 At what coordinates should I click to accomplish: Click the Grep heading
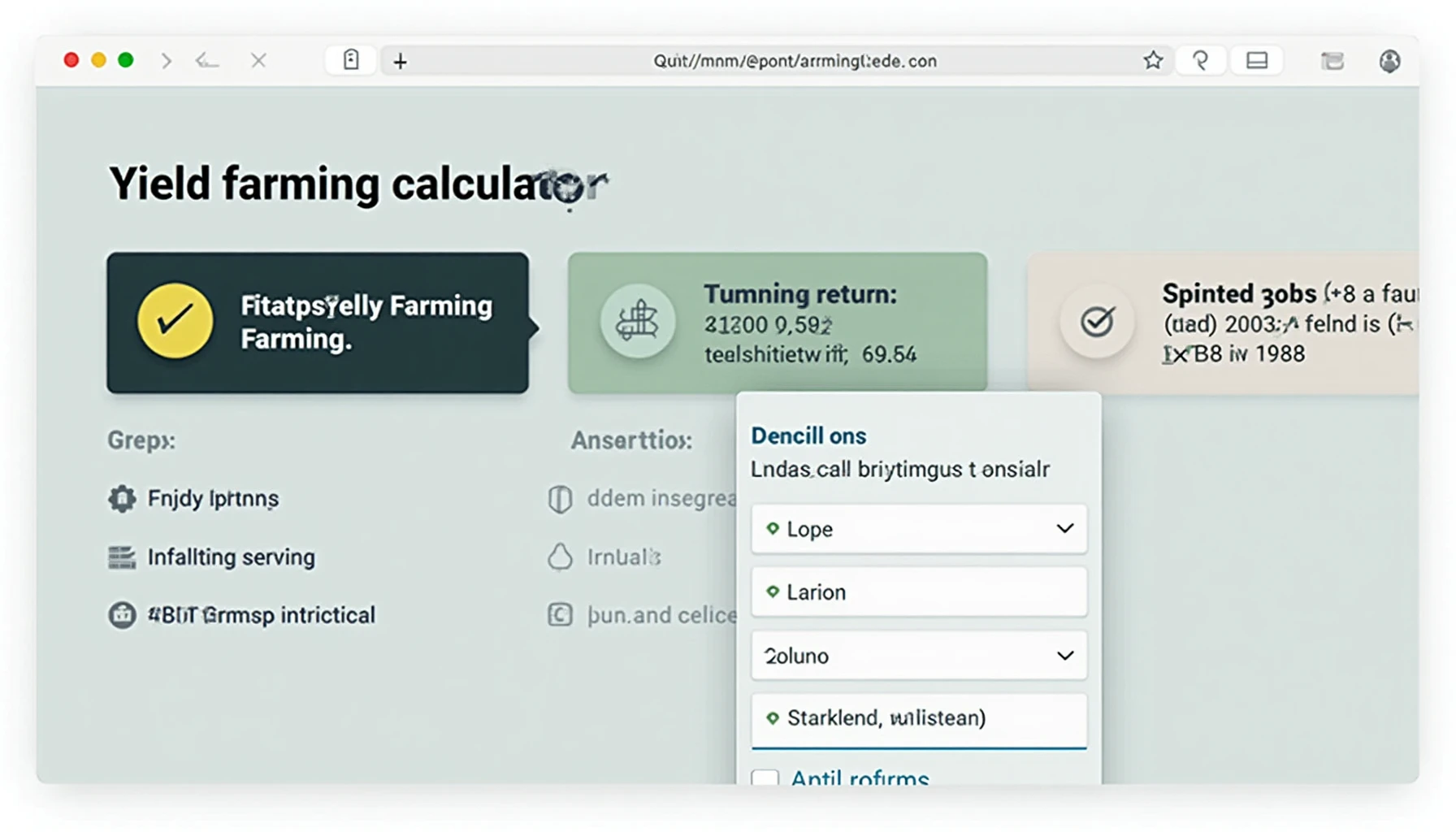[x=141, y=440]
